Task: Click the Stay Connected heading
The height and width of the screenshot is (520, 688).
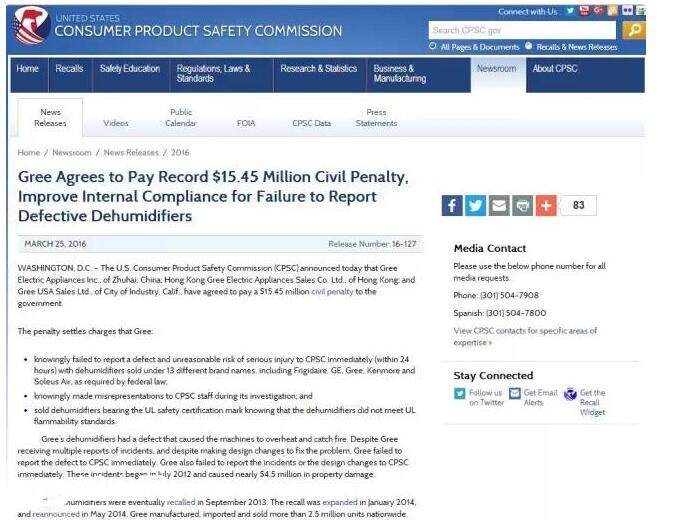Action: coord(493,376)
